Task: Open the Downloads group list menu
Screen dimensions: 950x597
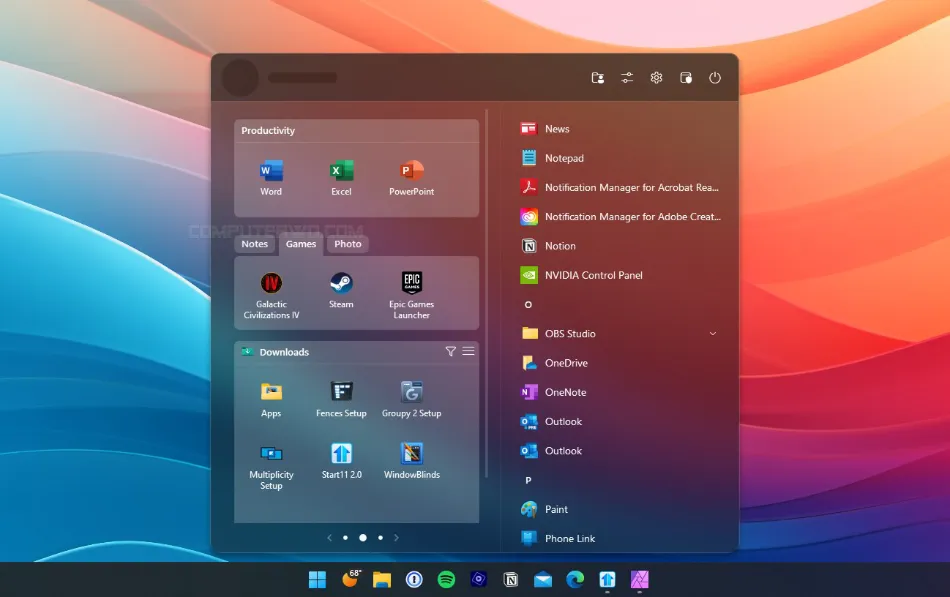Action: [468, 352]
